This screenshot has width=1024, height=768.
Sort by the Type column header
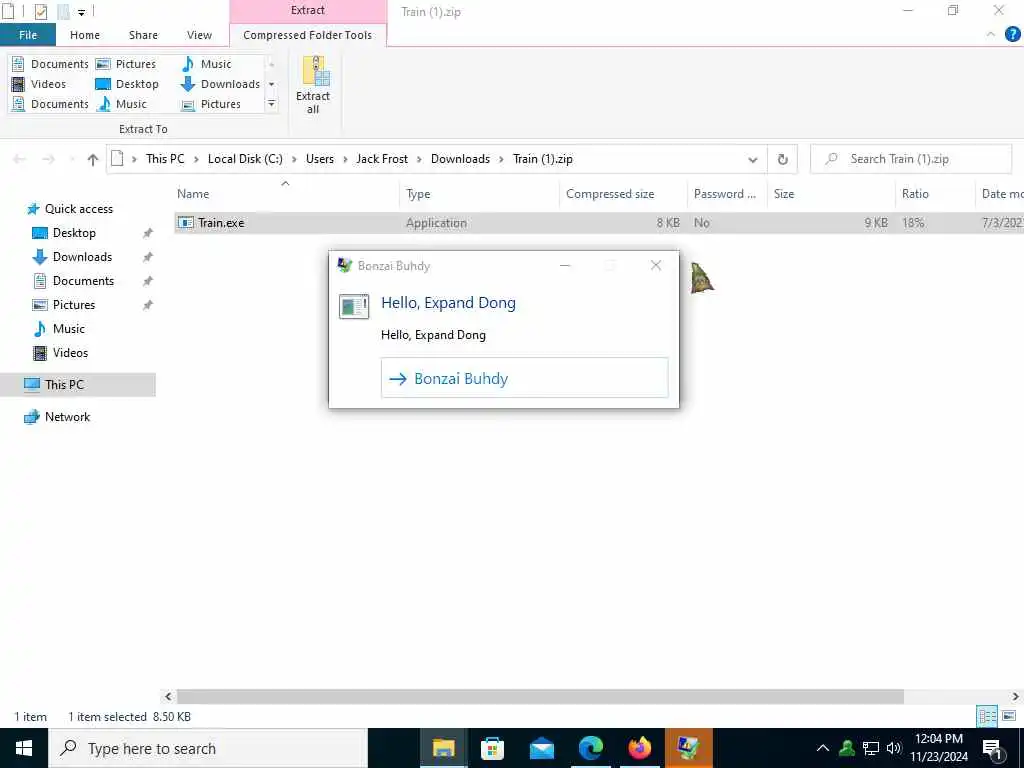(479, 194)
